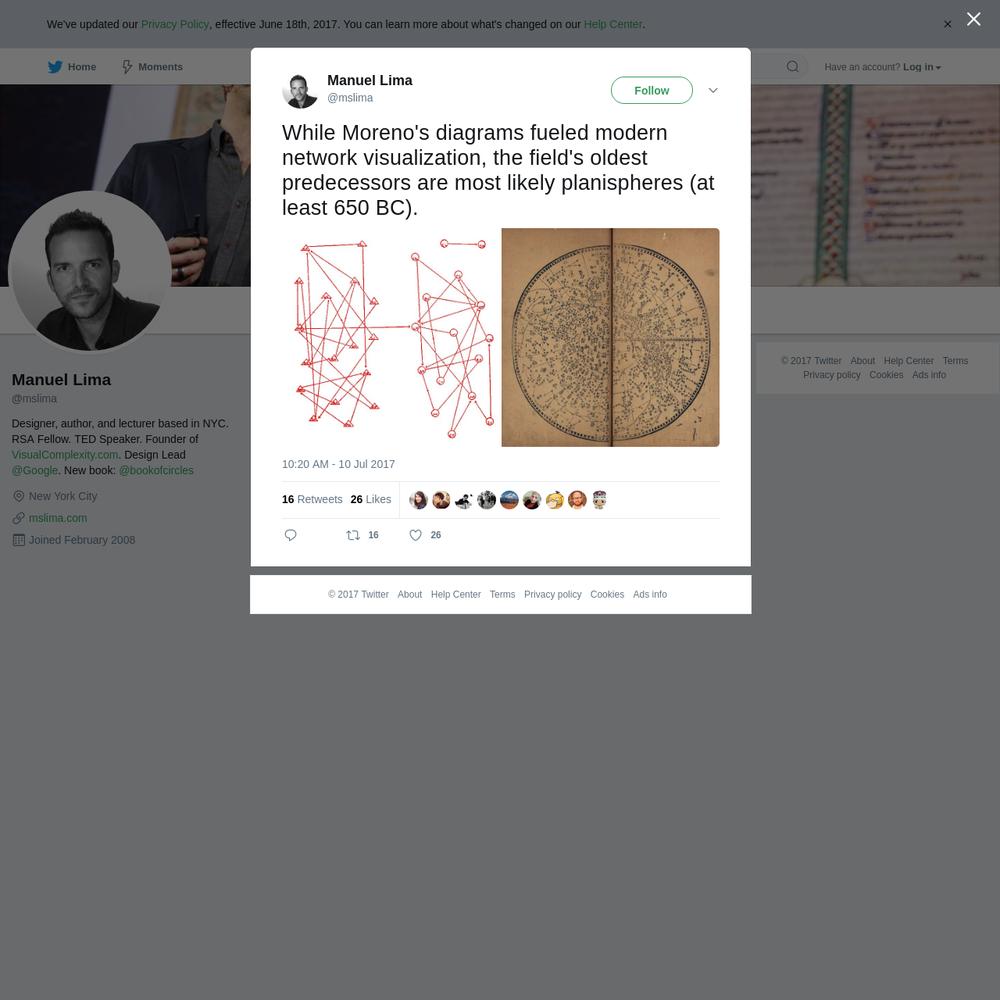Viewport: 1000px width, 1000px height.
Task: Open the @mslima handle in tweet header
Action: 349,98
